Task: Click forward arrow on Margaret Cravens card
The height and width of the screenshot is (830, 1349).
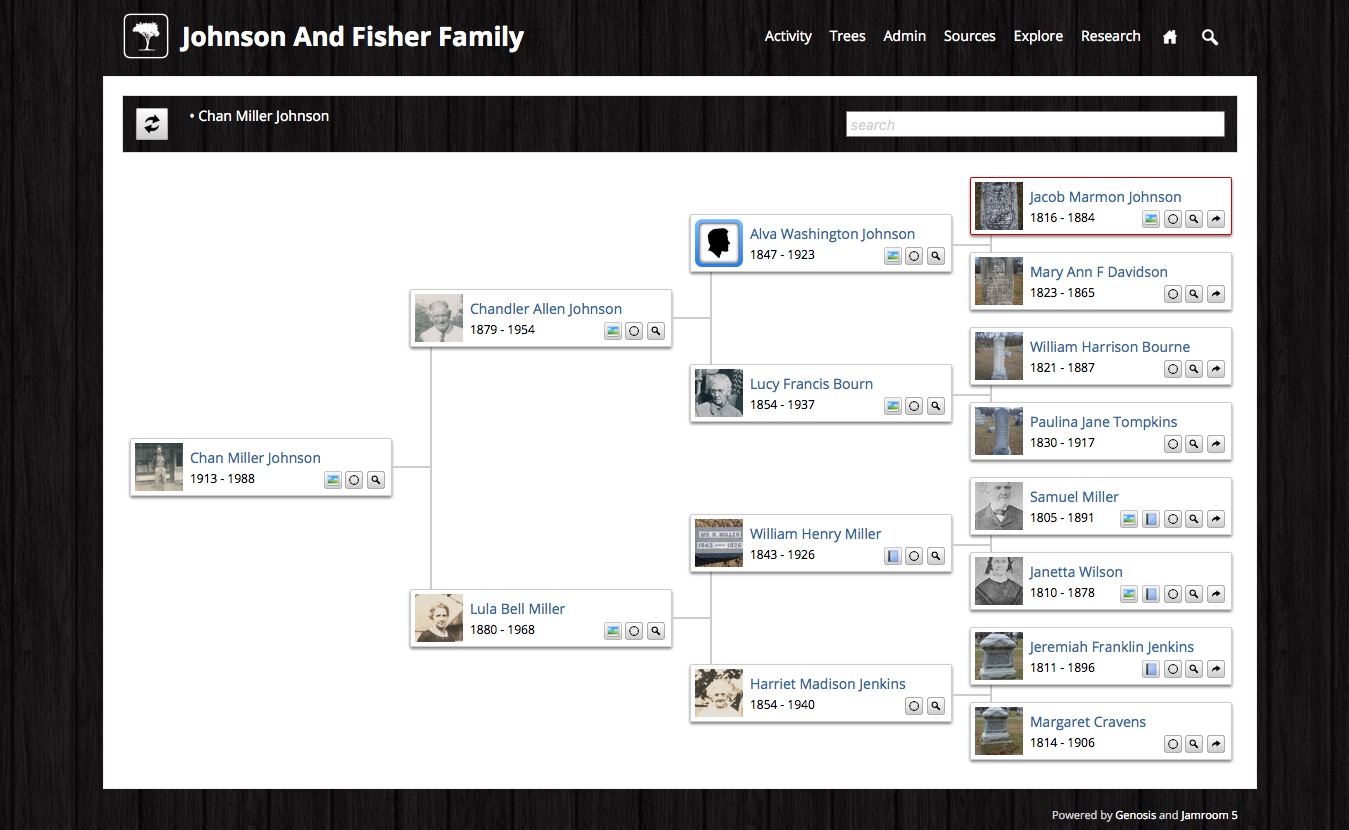Action: [x=1216, y=744]
